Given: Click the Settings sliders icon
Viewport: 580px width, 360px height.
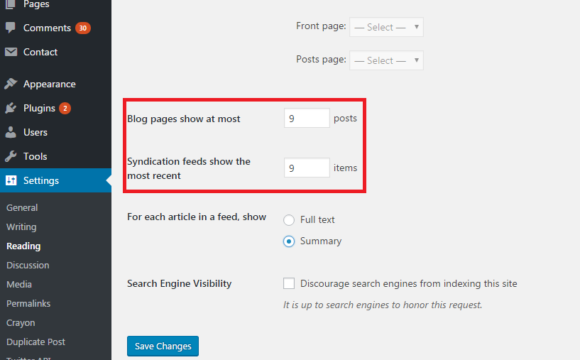Looking at the screenshot, I should tap(11, 180).
